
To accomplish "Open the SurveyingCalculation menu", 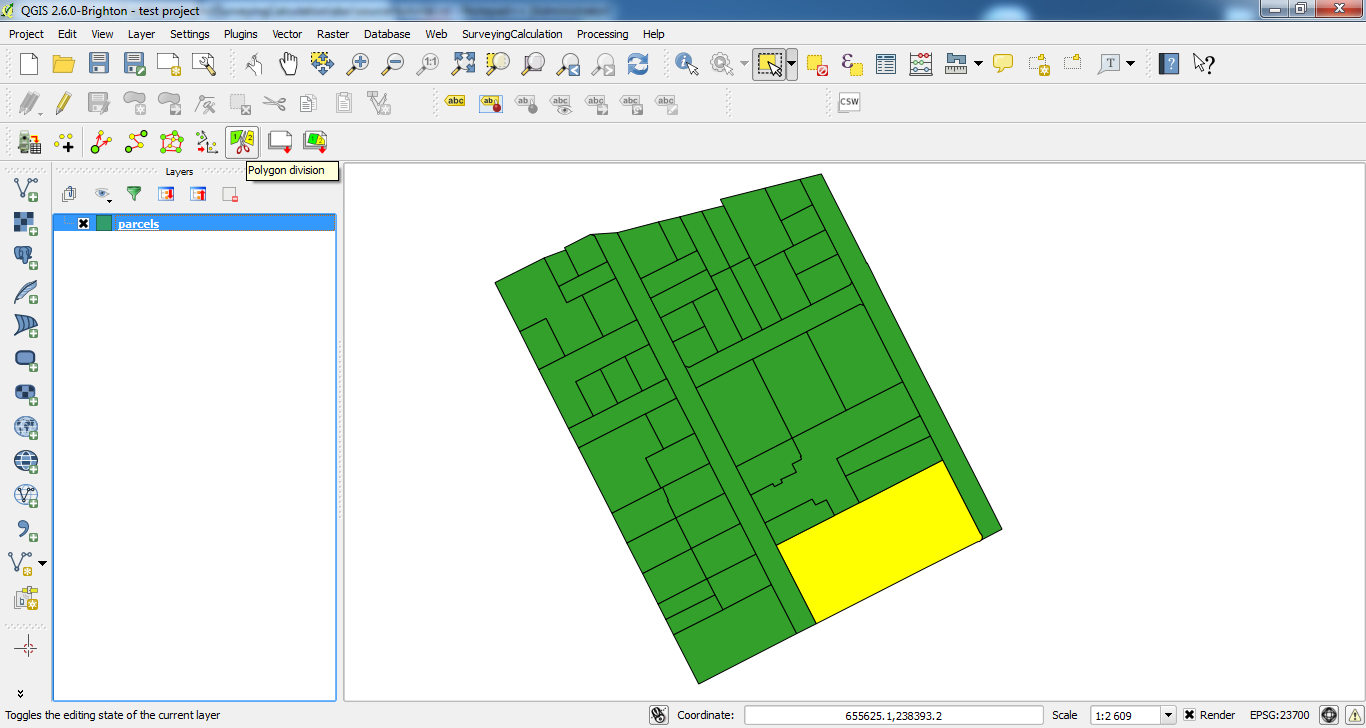I will coord(512,34).
